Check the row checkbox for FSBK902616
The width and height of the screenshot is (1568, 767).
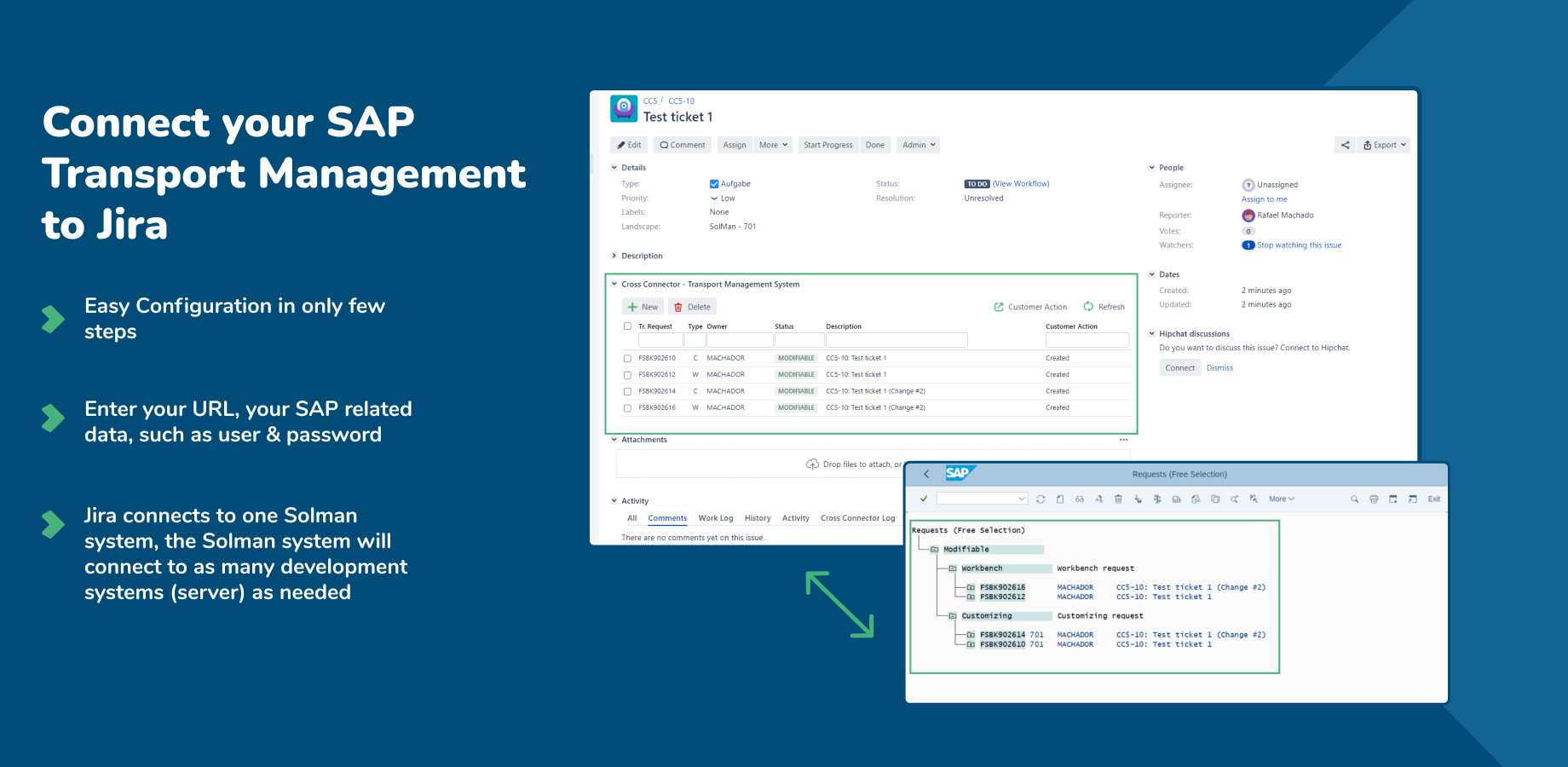[x=627, y=408]
